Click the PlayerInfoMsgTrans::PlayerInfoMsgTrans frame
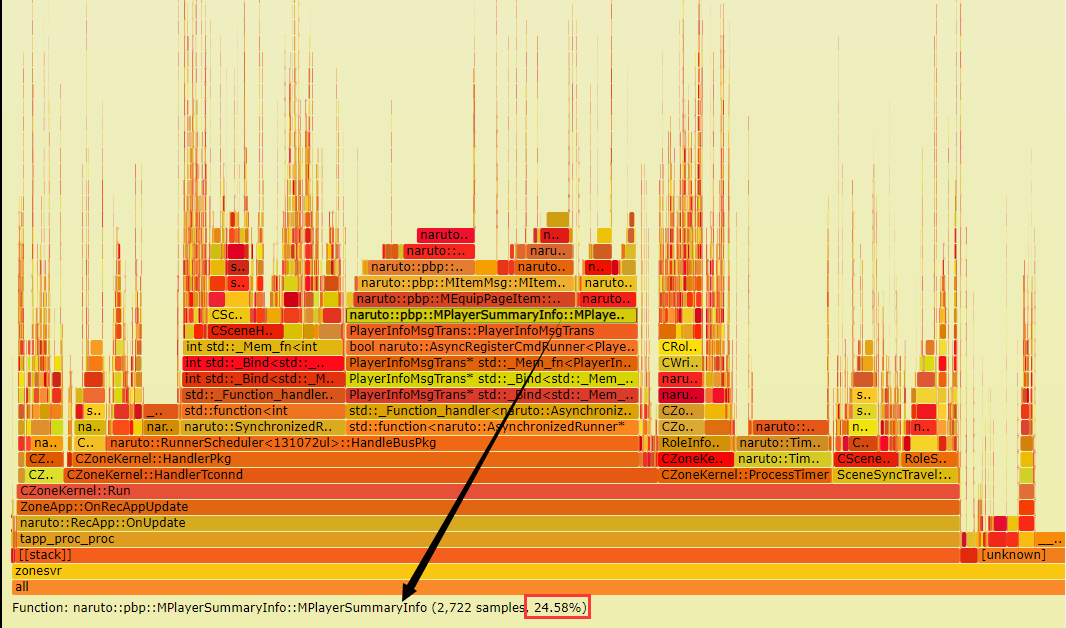This screenshot has height=628, width=1066. click(492, 331)
